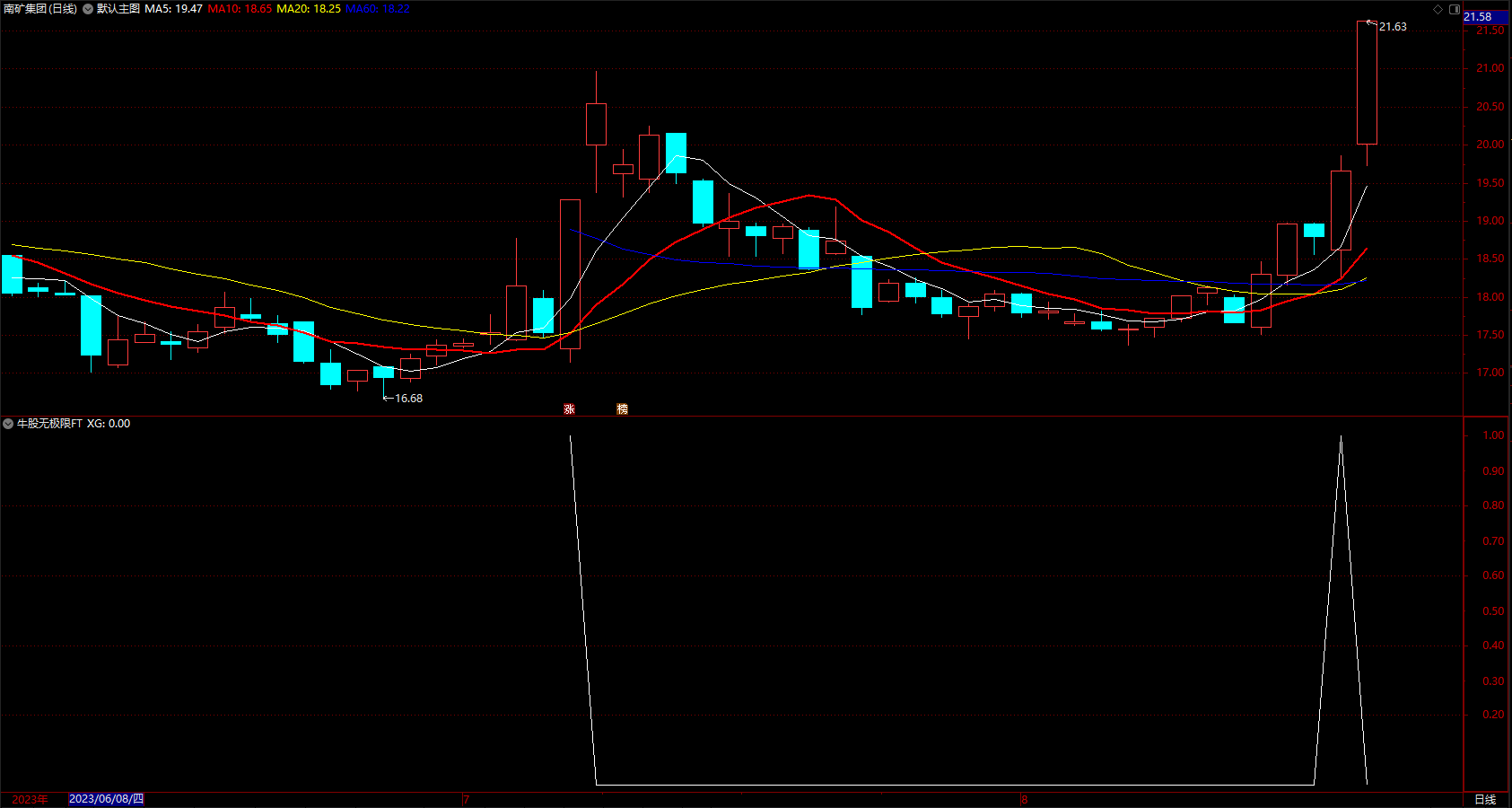Screen dimensions: 1512x808
Task: Click the 20.00 price axis label
Action: [x=1490, y=145]
